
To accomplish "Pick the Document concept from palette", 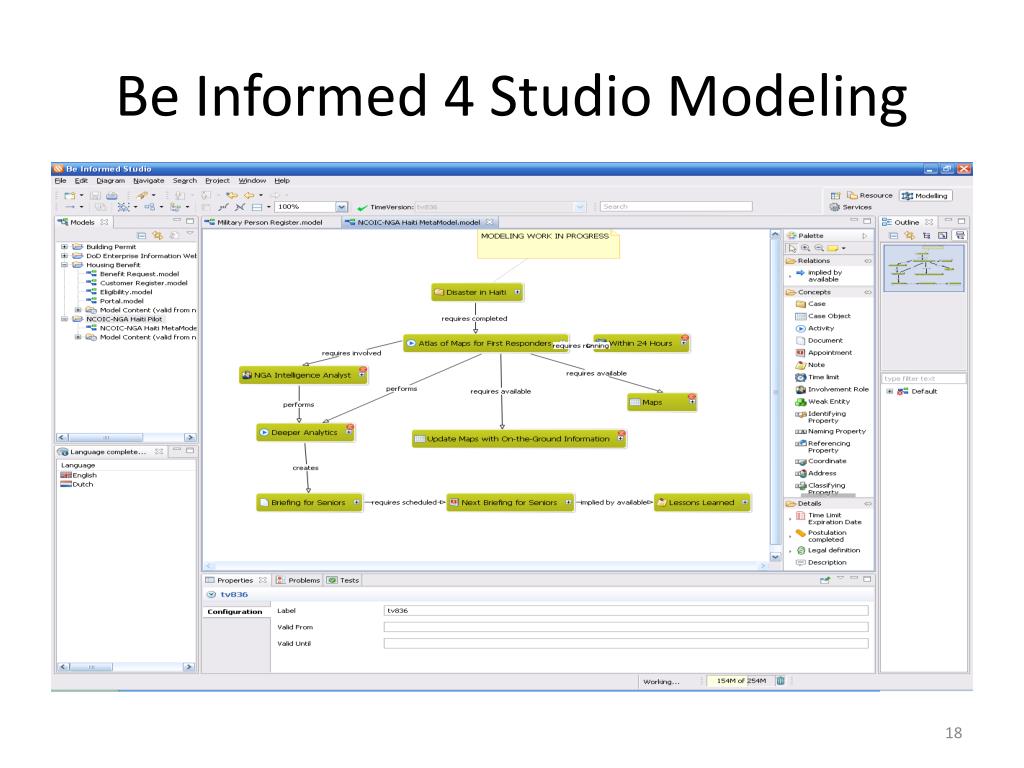I will coord(819,340).
